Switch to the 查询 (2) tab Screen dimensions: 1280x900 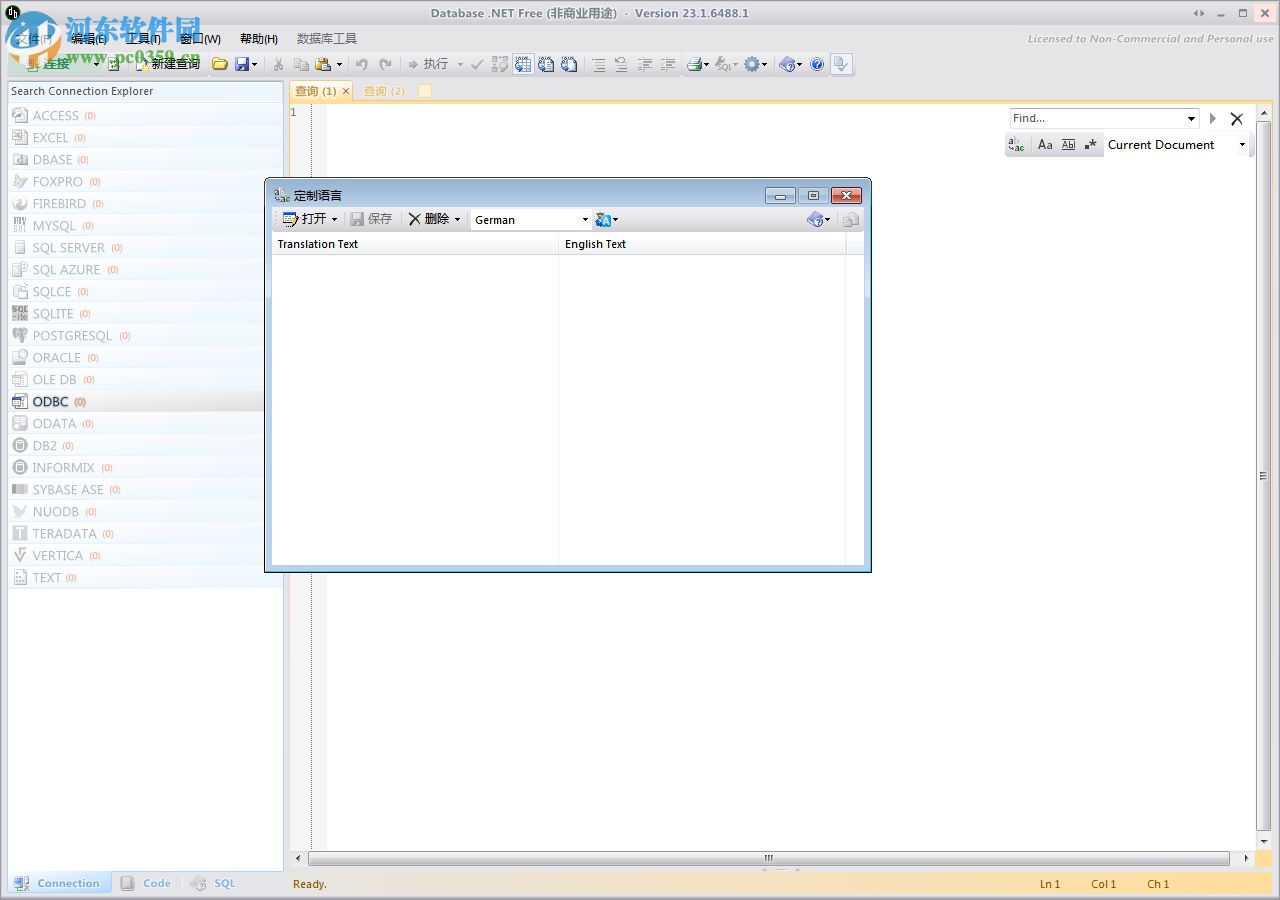[x=384, y=91]
